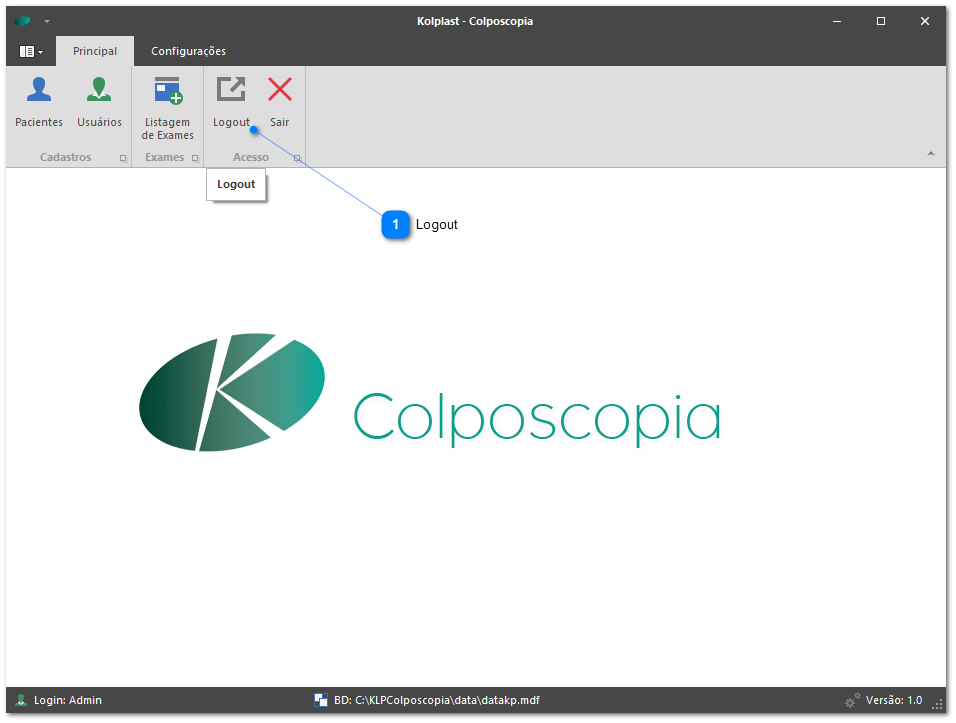
Task: Click the gears icon beside Versão: 1.0
Action: point(852,700)
